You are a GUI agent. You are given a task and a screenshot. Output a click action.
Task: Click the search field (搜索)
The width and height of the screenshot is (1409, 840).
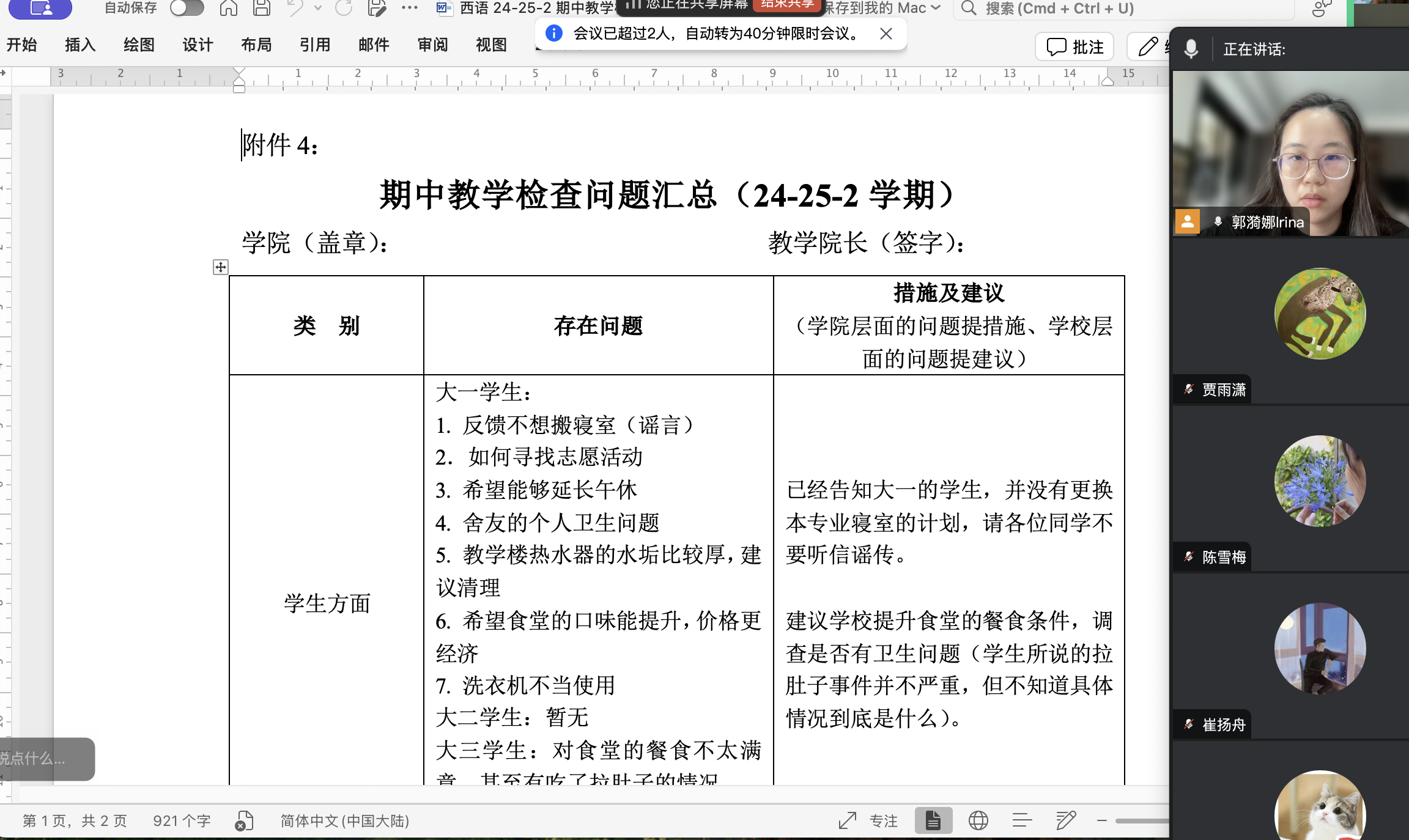click(x=1124, y=9)
